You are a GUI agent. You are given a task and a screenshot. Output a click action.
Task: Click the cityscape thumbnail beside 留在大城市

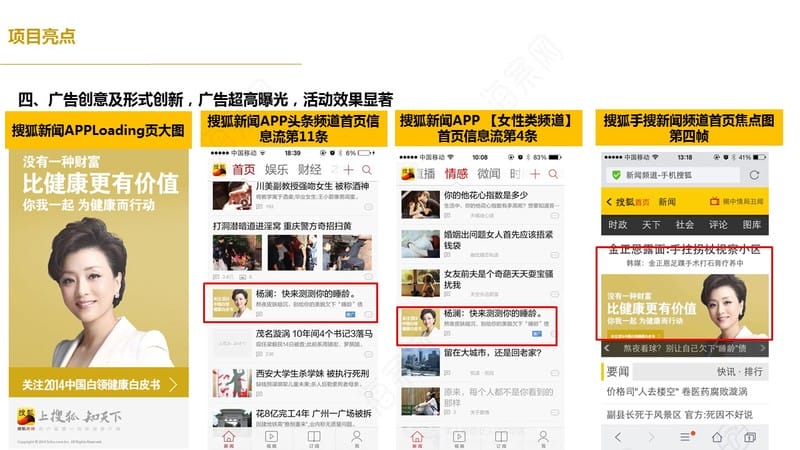coord(420,362)
